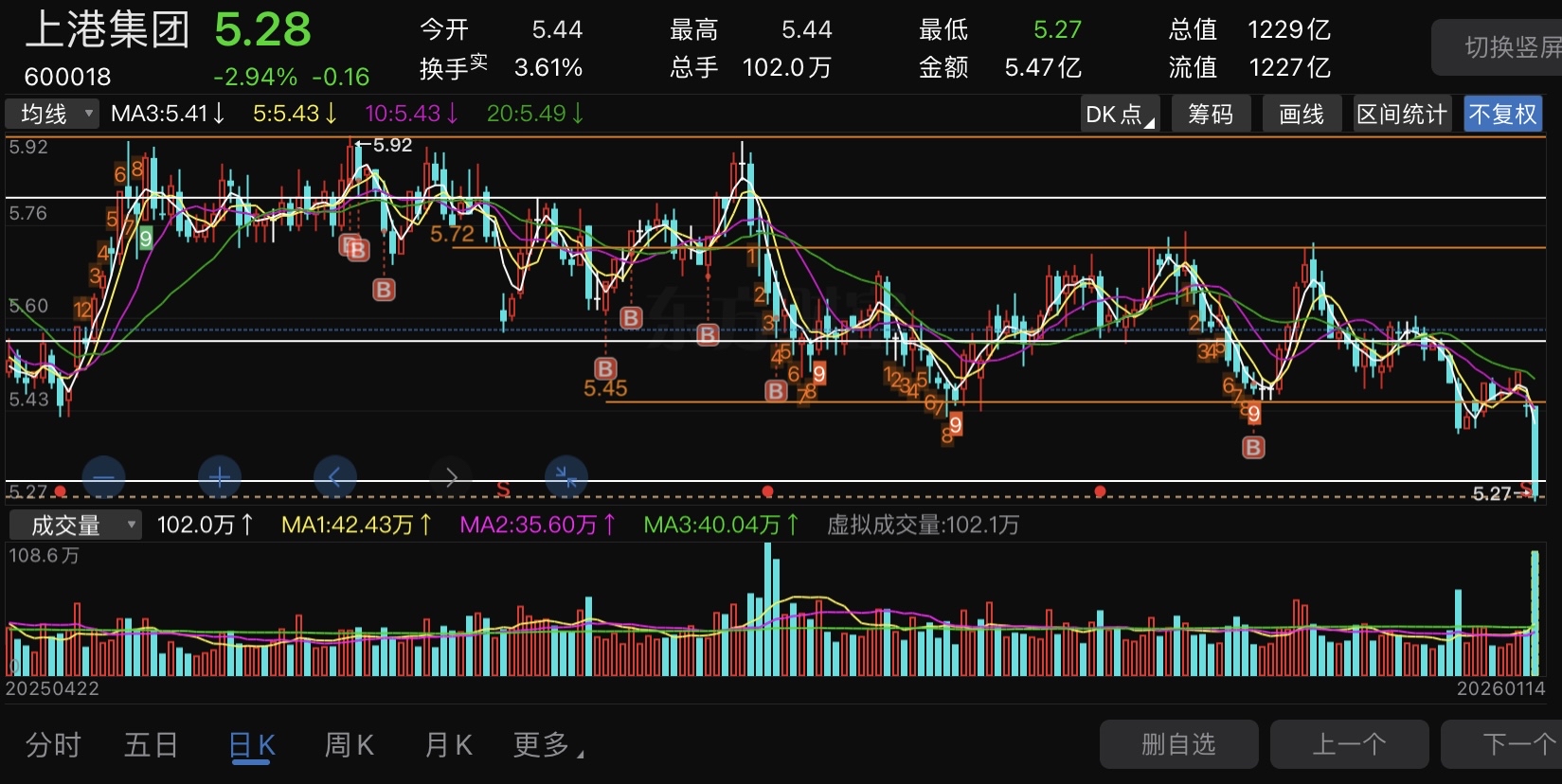Image resolution: width=1562 pixels, height=784 pixels.
Task: Tap the MA3:40.04万 volume average label
Action: click(x=721, y=525)
